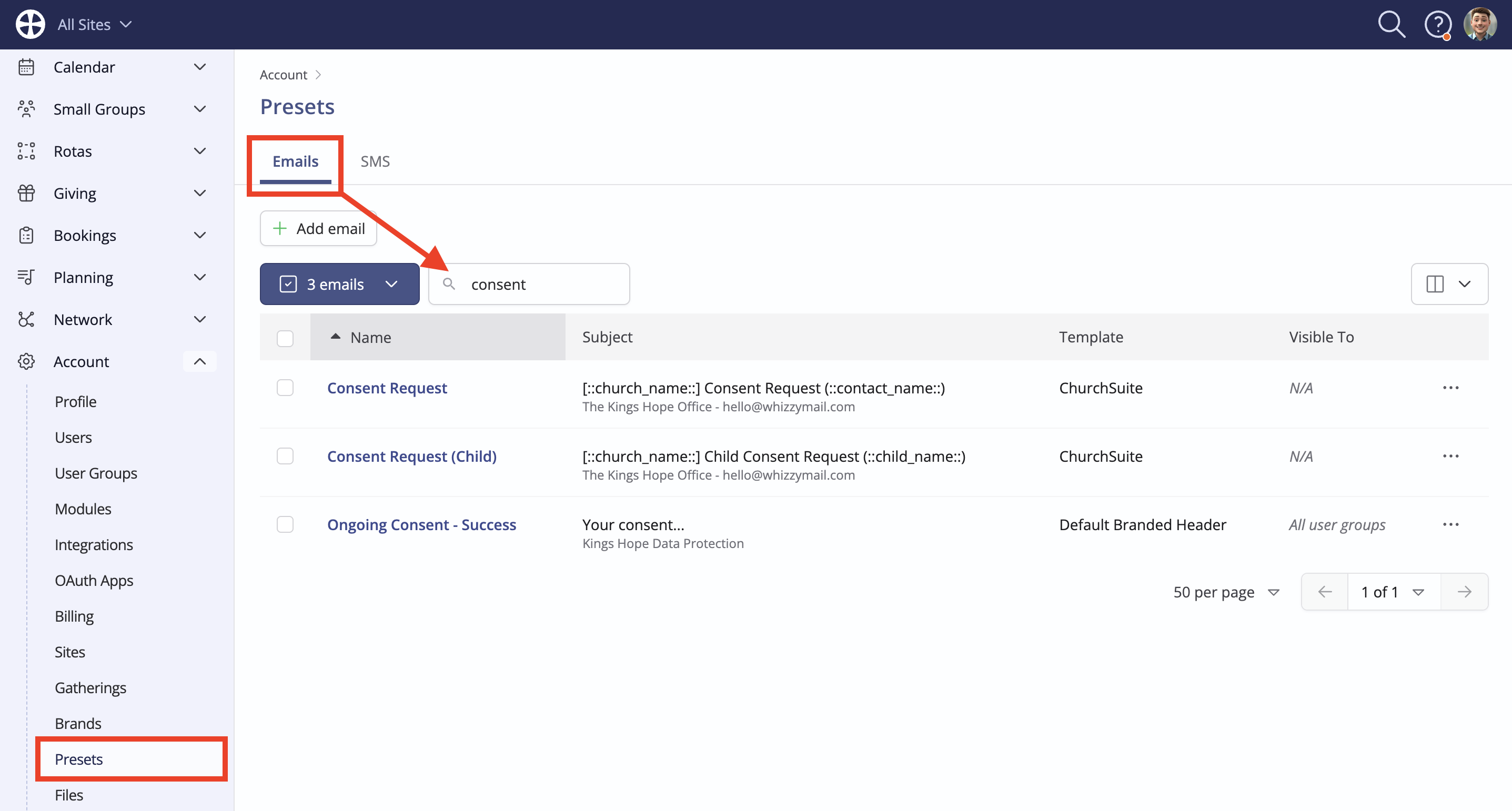Open the Consent Request (Child) preset link
Image resolution: width=1512 pixels, height=811 pixels.
tap(411, 456)
